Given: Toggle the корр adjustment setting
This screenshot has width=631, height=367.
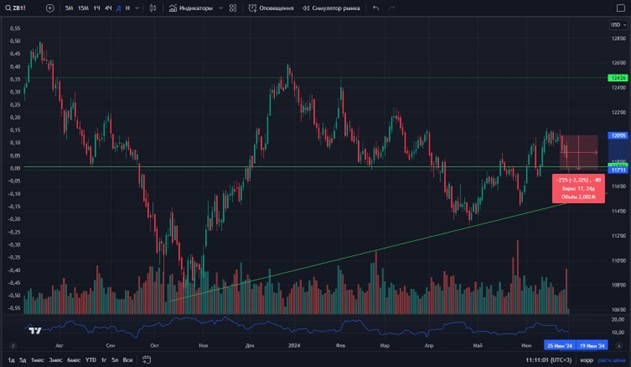Looking at the screenshot, I should [x=586, y=360].
